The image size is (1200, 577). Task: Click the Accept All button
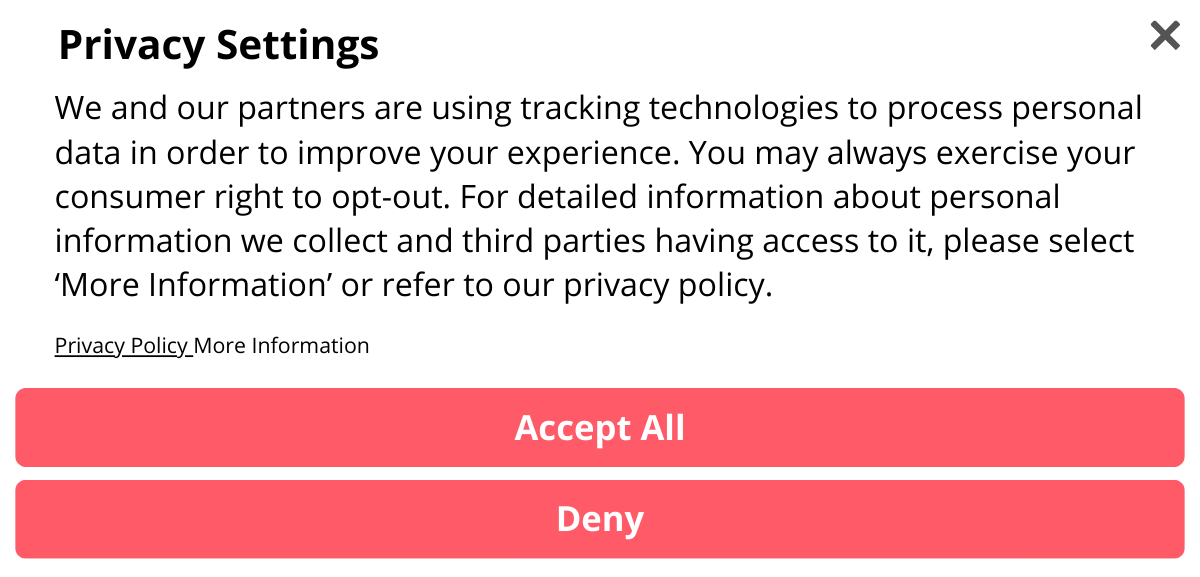[600, 428]
